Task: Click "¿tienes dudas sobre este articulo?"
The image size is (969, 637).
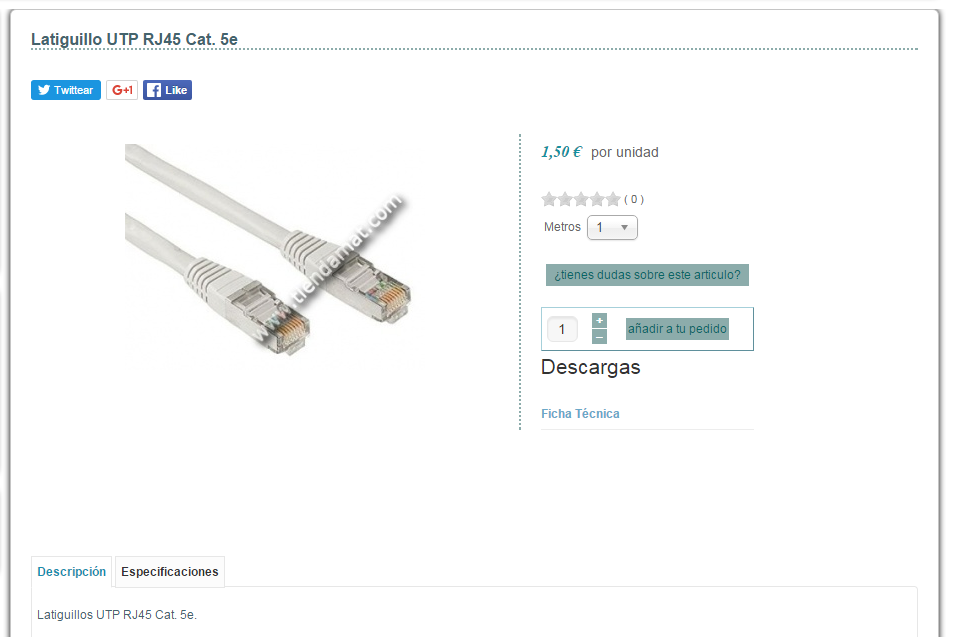Action: [647, 275]
